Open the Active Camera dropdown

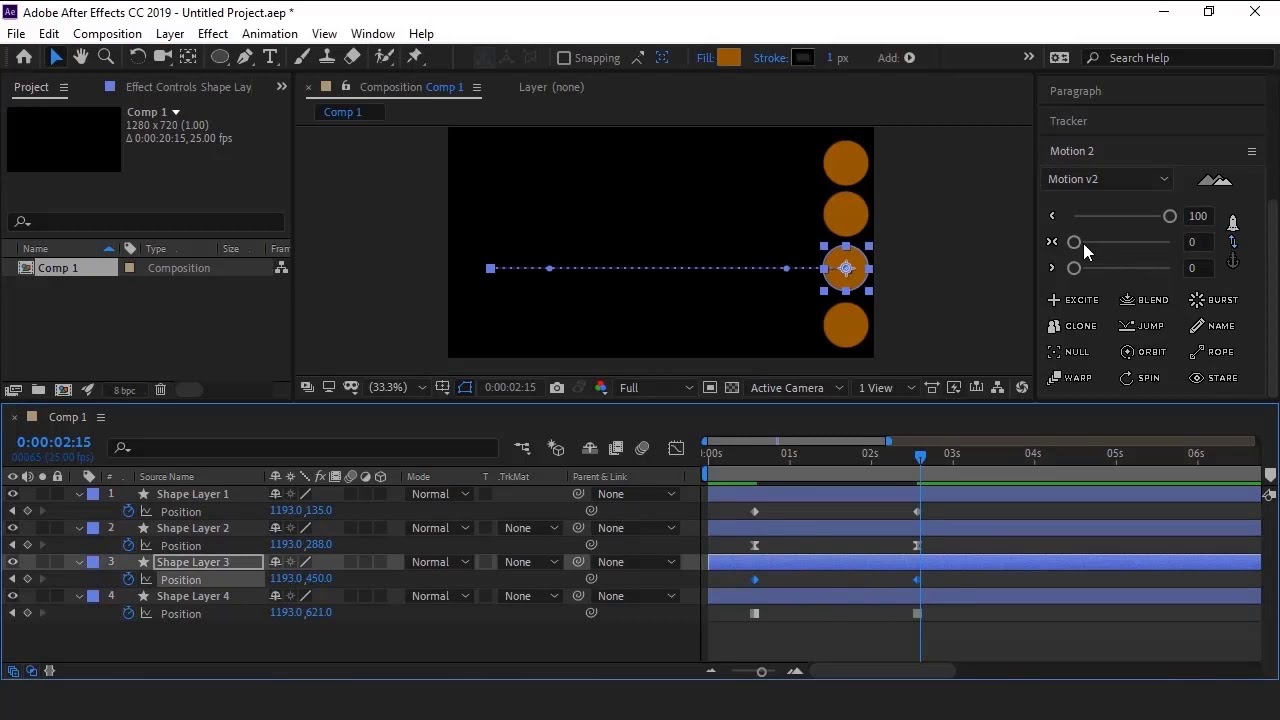[x=796, y=388]
